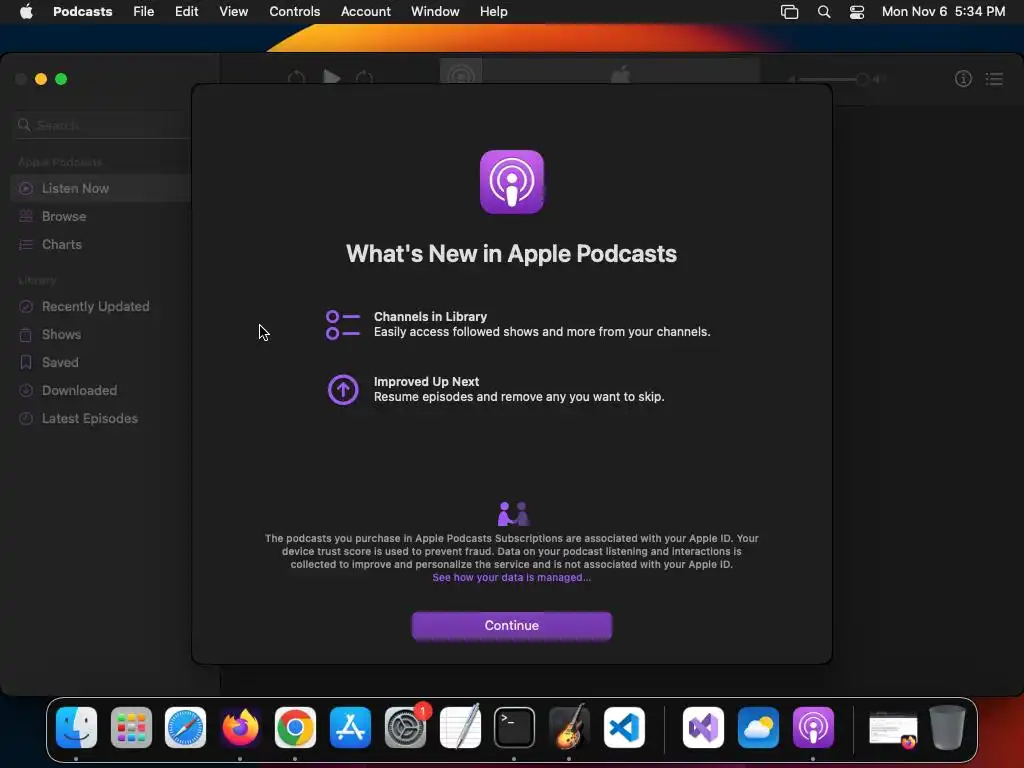Open Visual Studio Code from the Dock
The image size is (1024, 768).
pos(624,728)
